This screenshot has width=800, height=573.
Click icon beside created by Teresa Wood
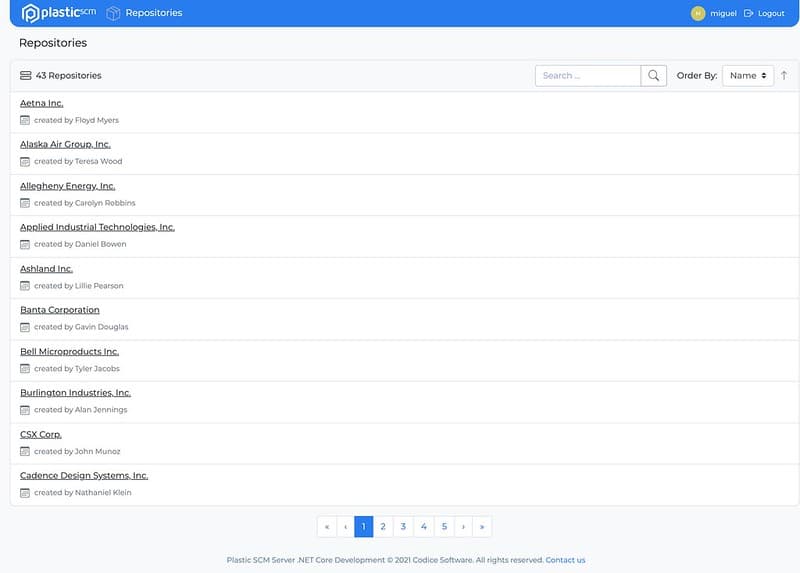pos(25,162)
